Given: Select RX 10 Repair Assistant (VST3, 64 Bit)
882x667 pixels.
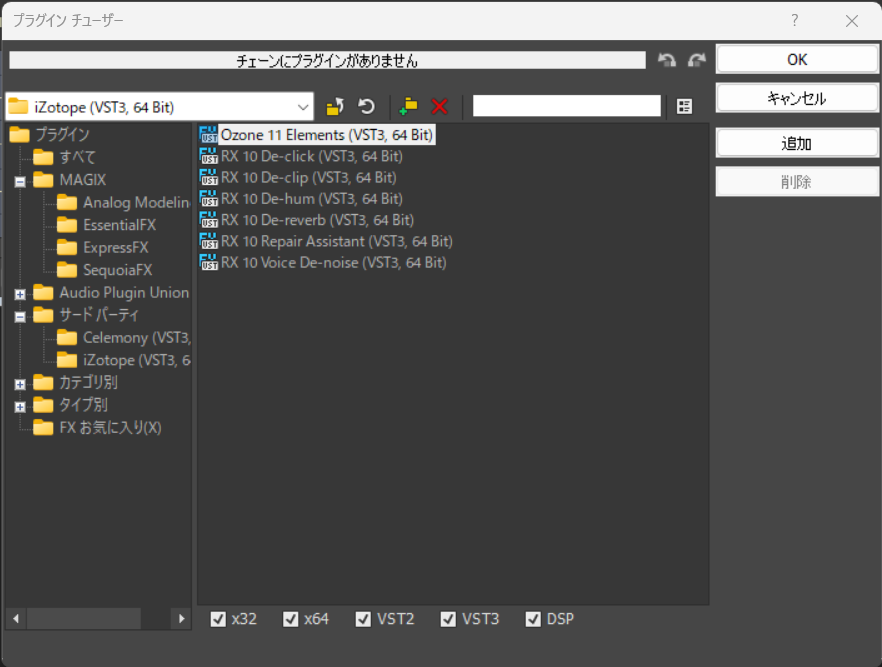Looking at the screenshot, I should coord(336,241).
